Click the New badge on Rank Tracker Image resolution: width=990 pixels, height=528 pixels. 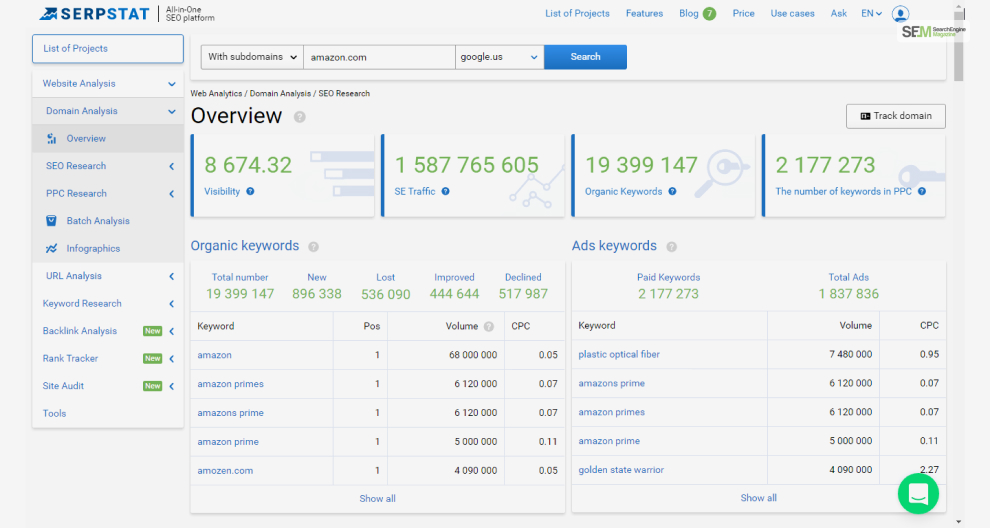click(152, 358)
